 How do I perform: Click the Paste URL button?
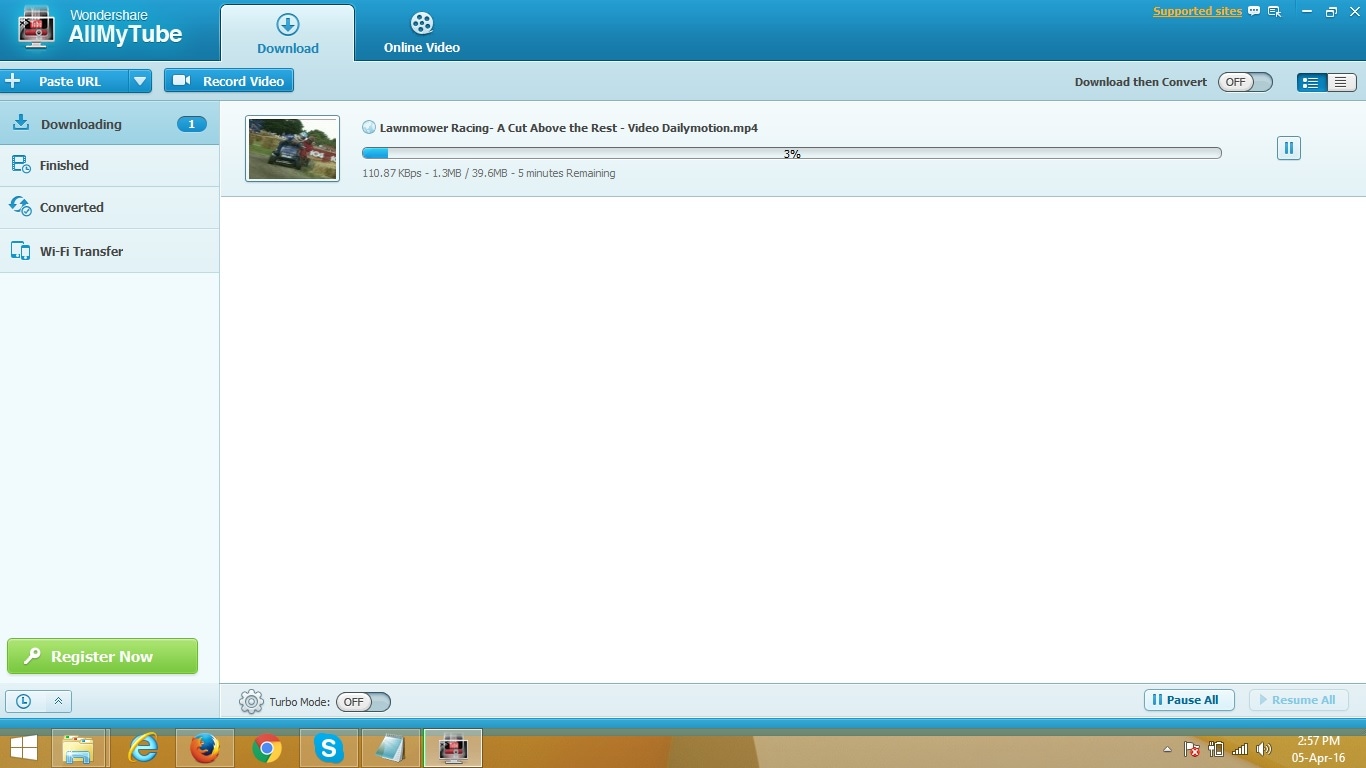[64, 81]
